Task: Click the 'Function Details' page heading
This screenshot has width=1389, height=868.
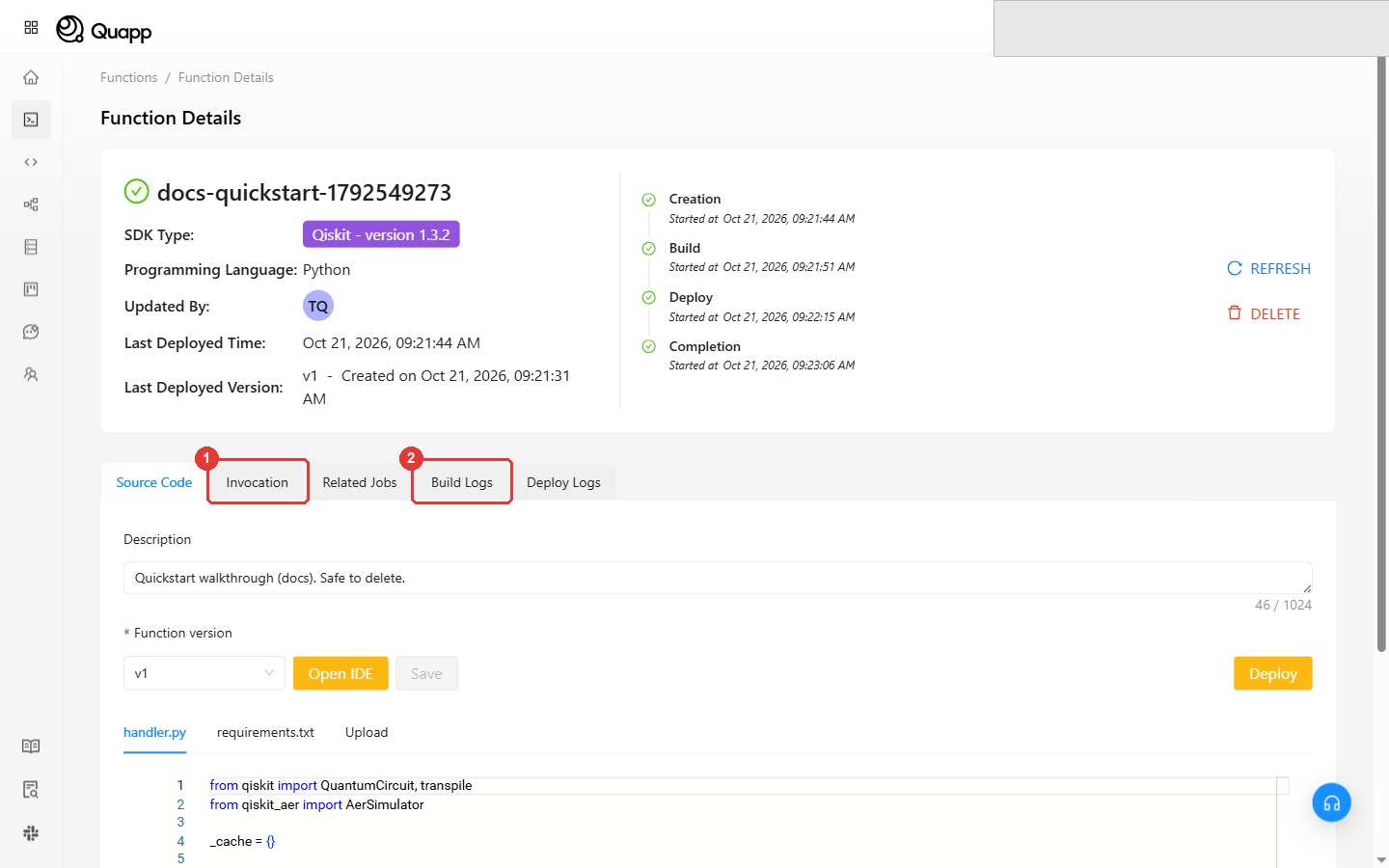Action: [x=171, y=118]
